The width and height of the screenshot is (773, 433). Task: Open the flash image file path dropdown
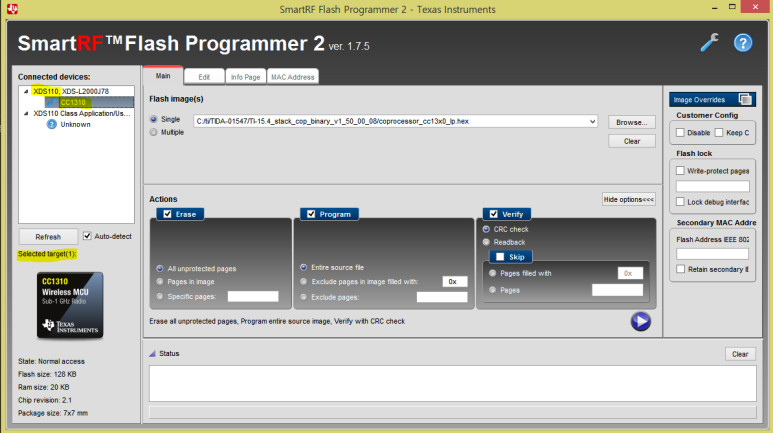(x=594, y=121)
